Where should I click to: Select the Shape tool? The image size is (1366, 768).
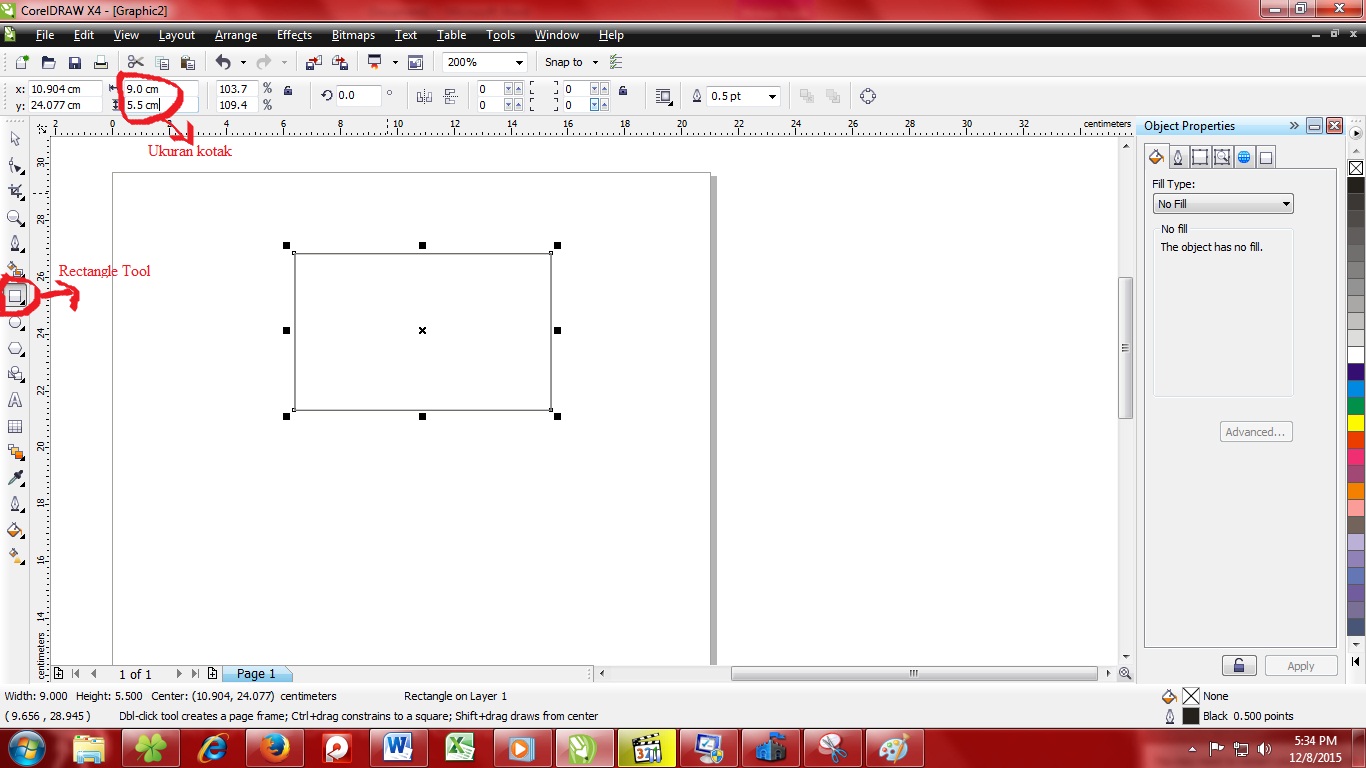(15, 165)
